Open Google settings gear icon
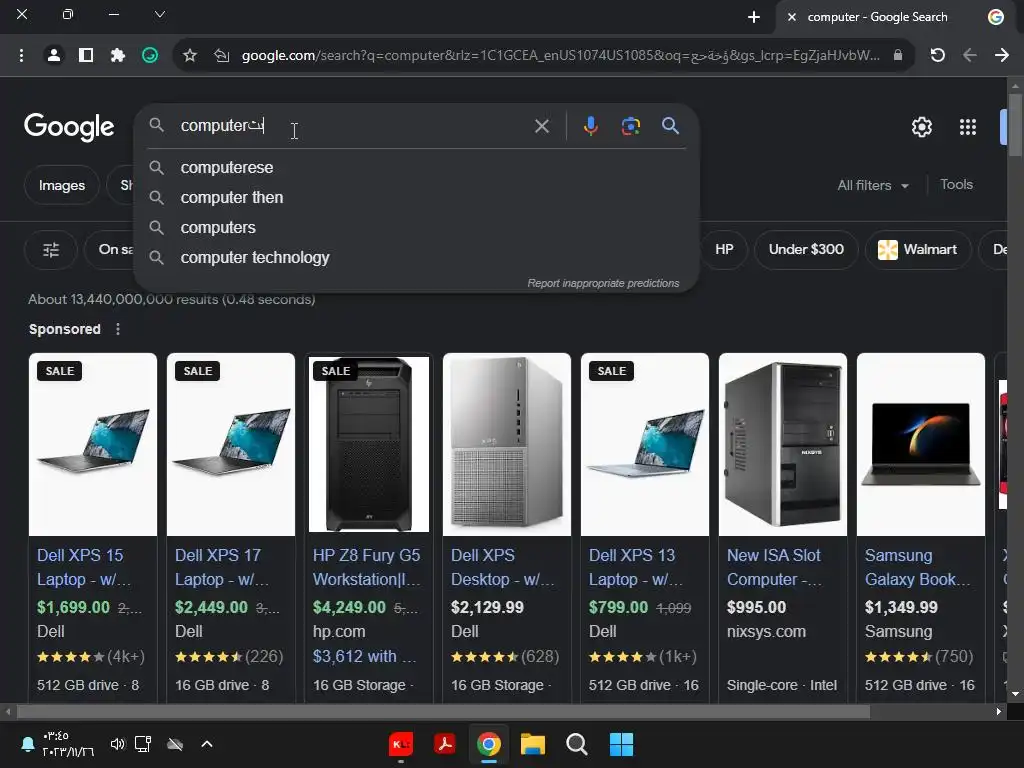Screen dimensions: 1024x768 tap(921, 127)
